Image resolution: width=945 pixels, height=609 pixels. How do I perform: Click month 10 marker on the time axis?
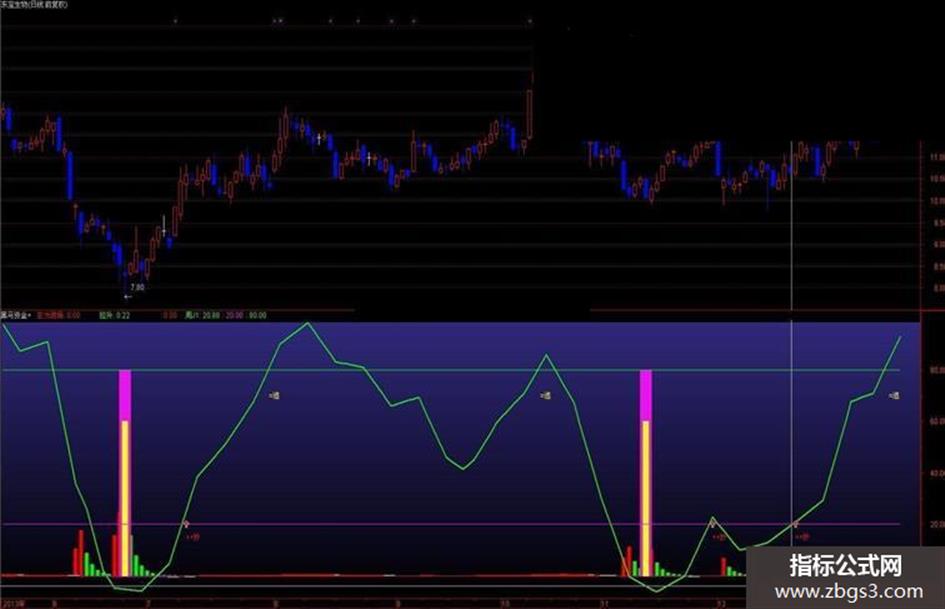pos(504,603)
